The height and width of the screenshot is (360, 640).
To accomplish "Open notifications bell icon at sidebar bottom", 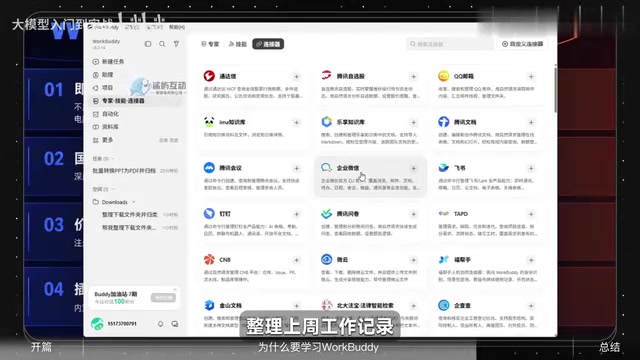I will (x=160, y=324).
